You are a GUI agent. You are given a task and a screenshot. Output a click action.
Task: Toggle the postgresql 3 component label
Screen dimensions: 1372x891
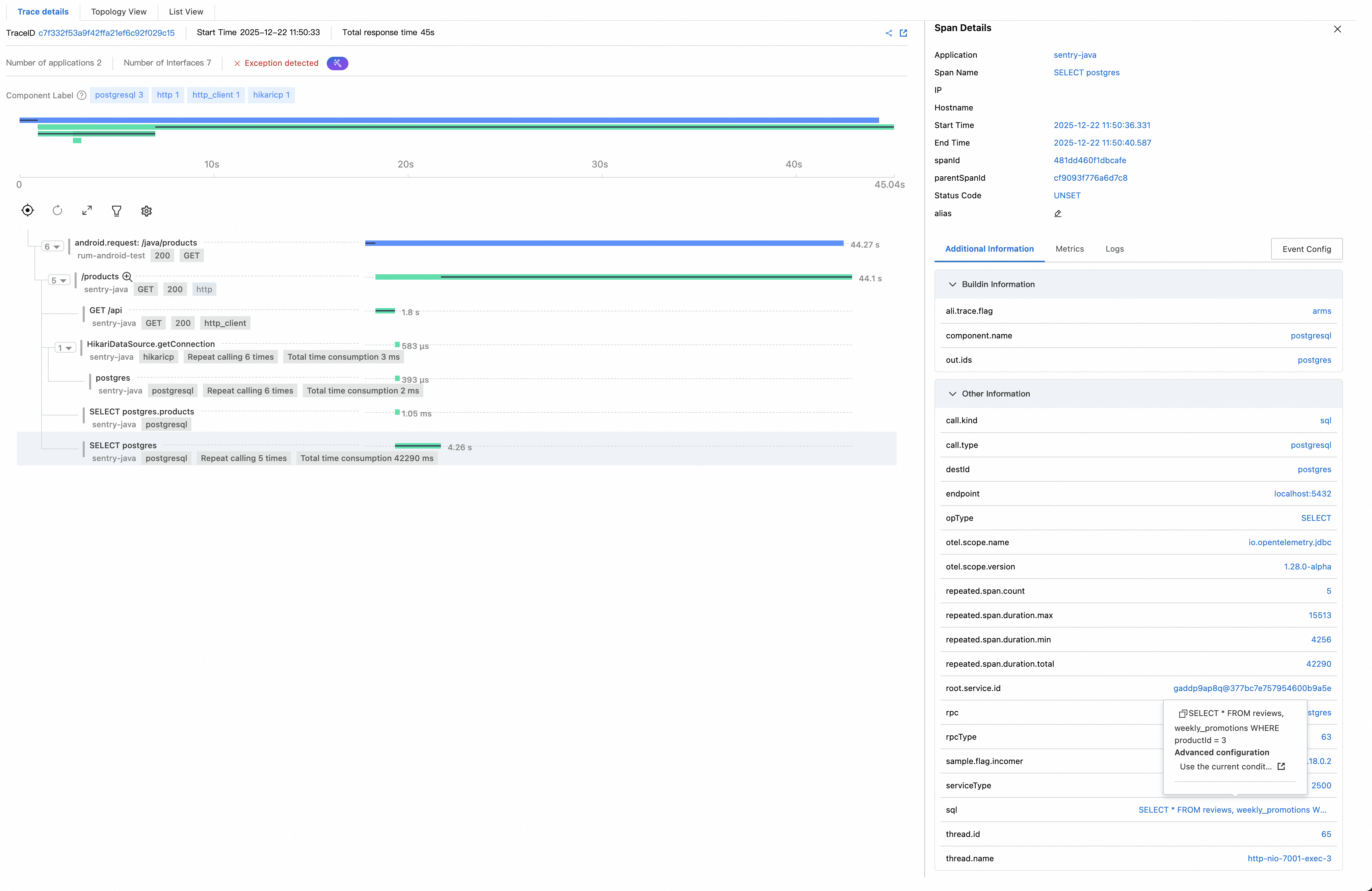point(119,95)
